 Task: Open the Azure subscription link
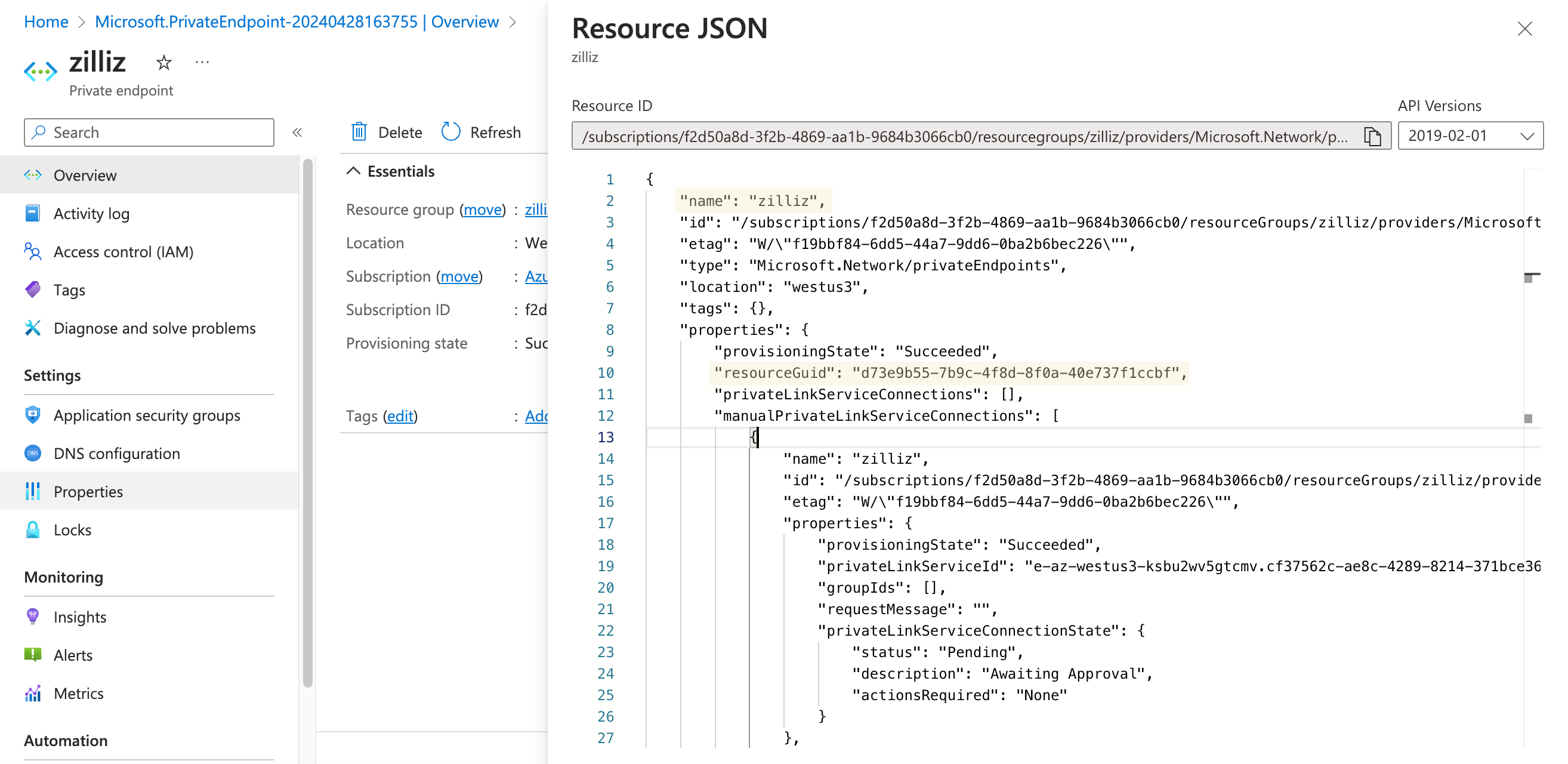[x=536, y=276]
